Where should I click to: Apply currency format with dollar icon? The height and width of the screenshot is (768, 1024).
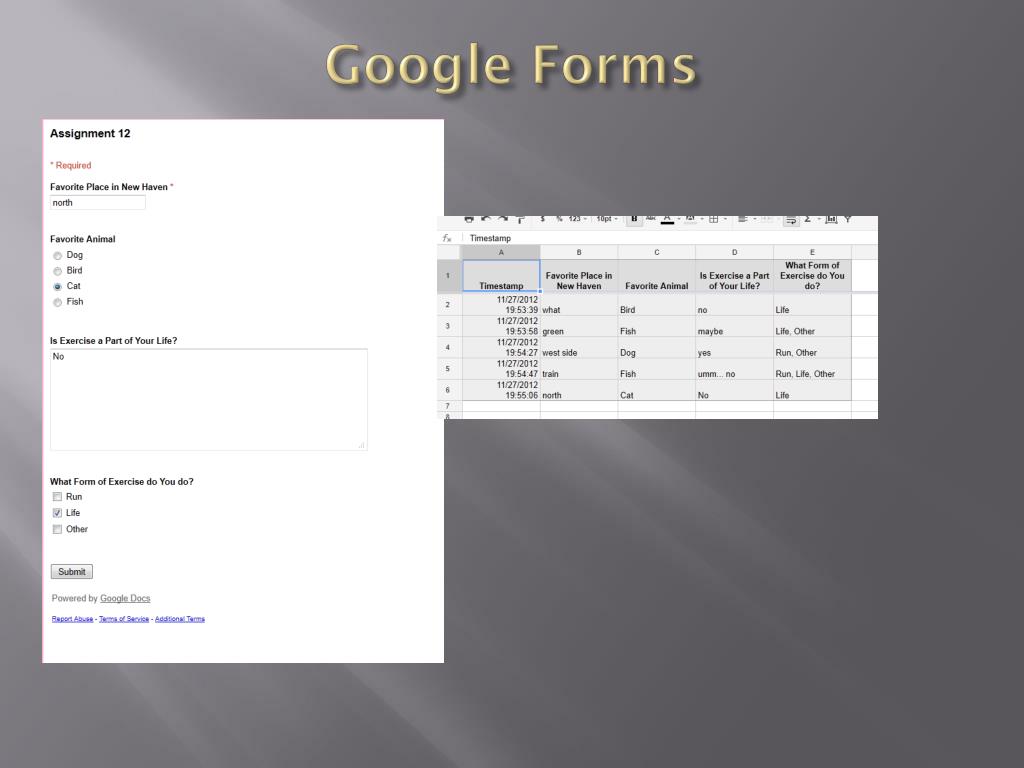543,219
